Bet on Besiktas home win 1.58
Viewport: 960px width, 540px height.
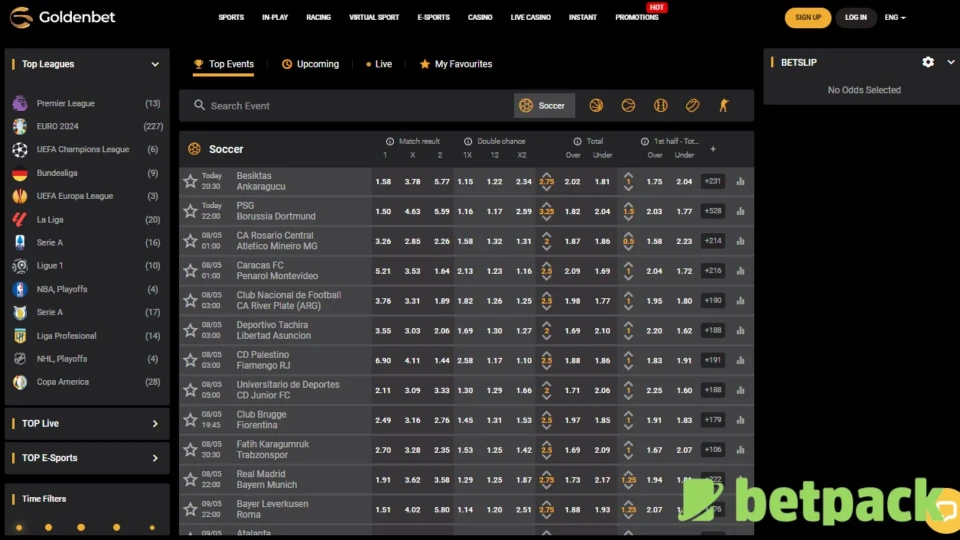point(383,182)
